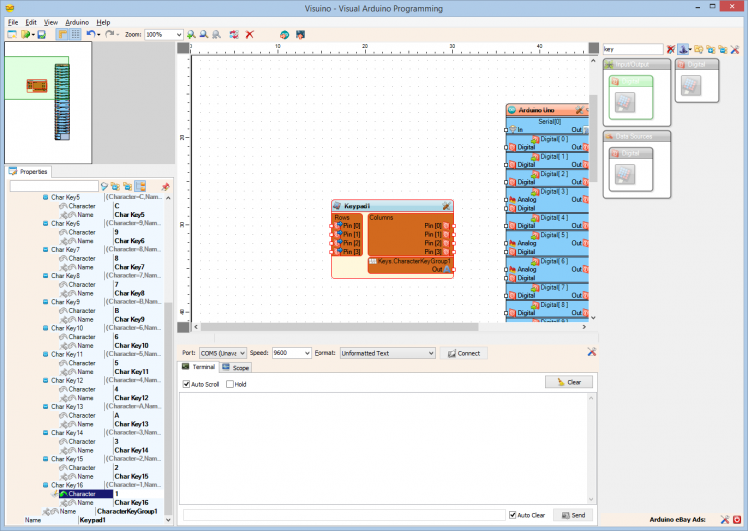The height and width of the screenshot is (531, 748).
Task: Enable the Hold checkbox
Action: tap(230, 384)
